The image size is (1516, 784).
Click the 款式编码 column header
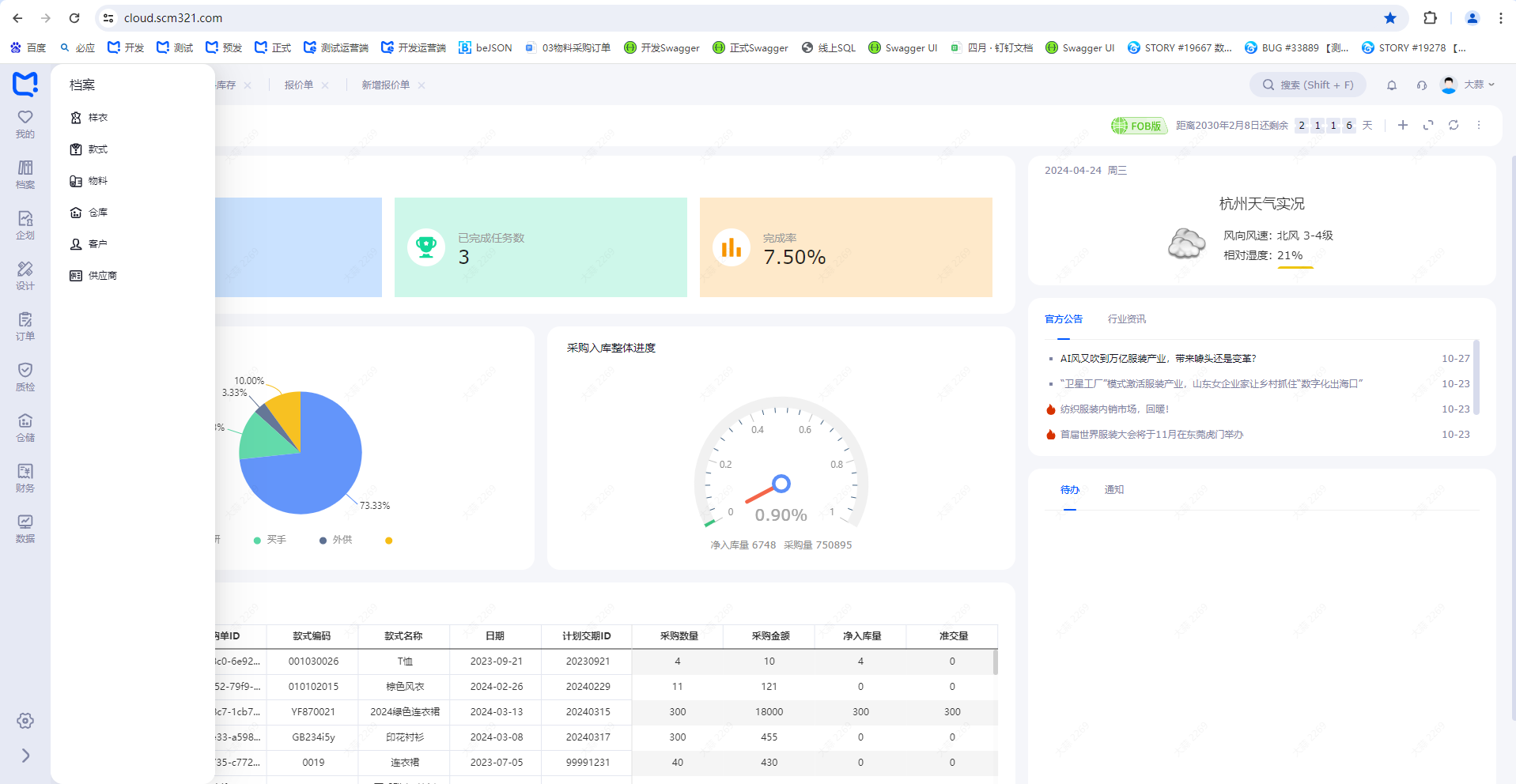click(312, 636)
